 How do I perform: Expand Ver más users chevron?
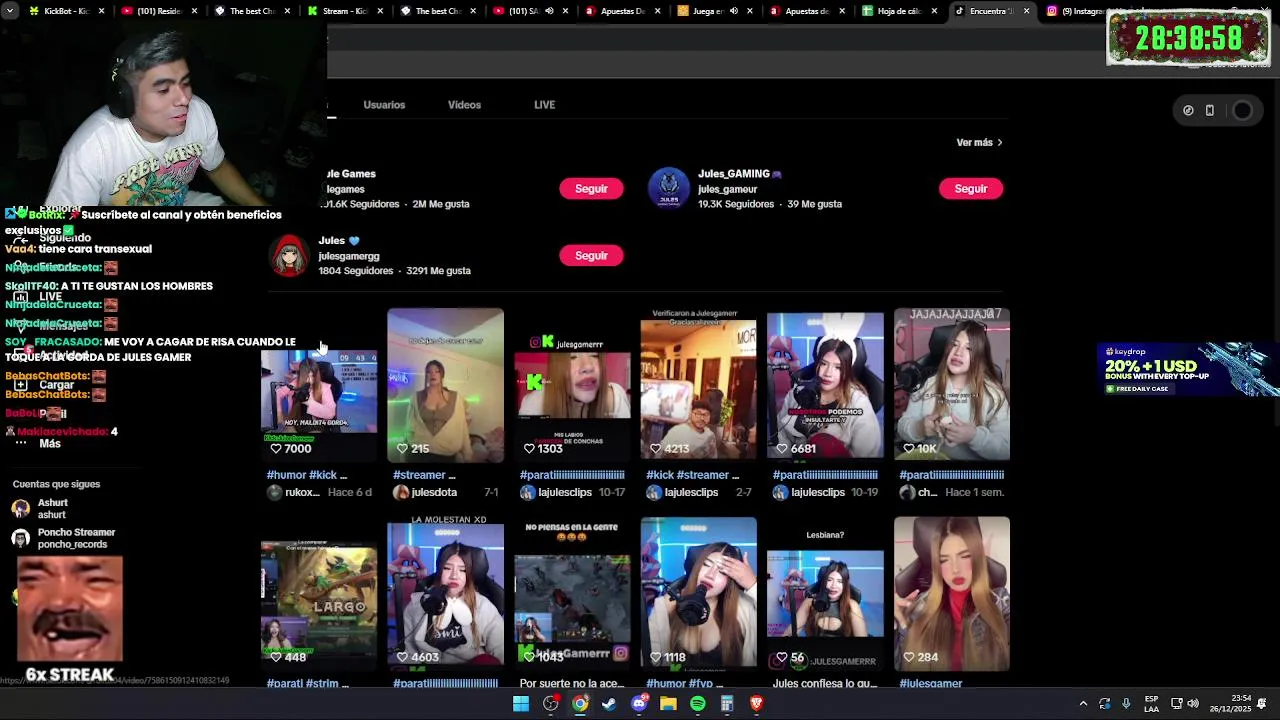[999, 142]
